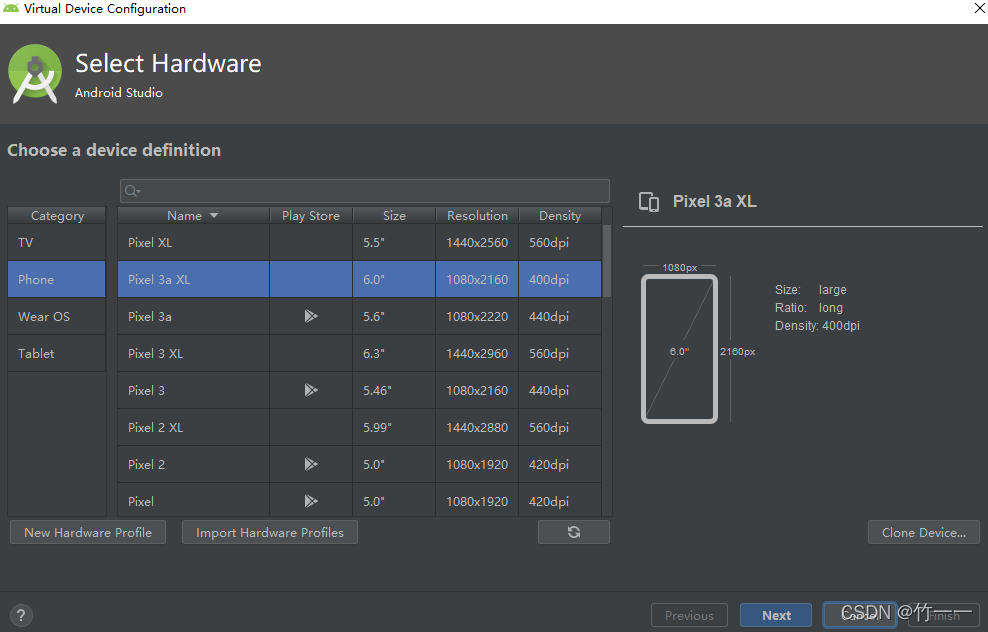Image resolution: width=988 pixels, height=632 pixels.
Task: Click the Play Store icon in Pixel 3 row
Action: (x=311, y=390)
